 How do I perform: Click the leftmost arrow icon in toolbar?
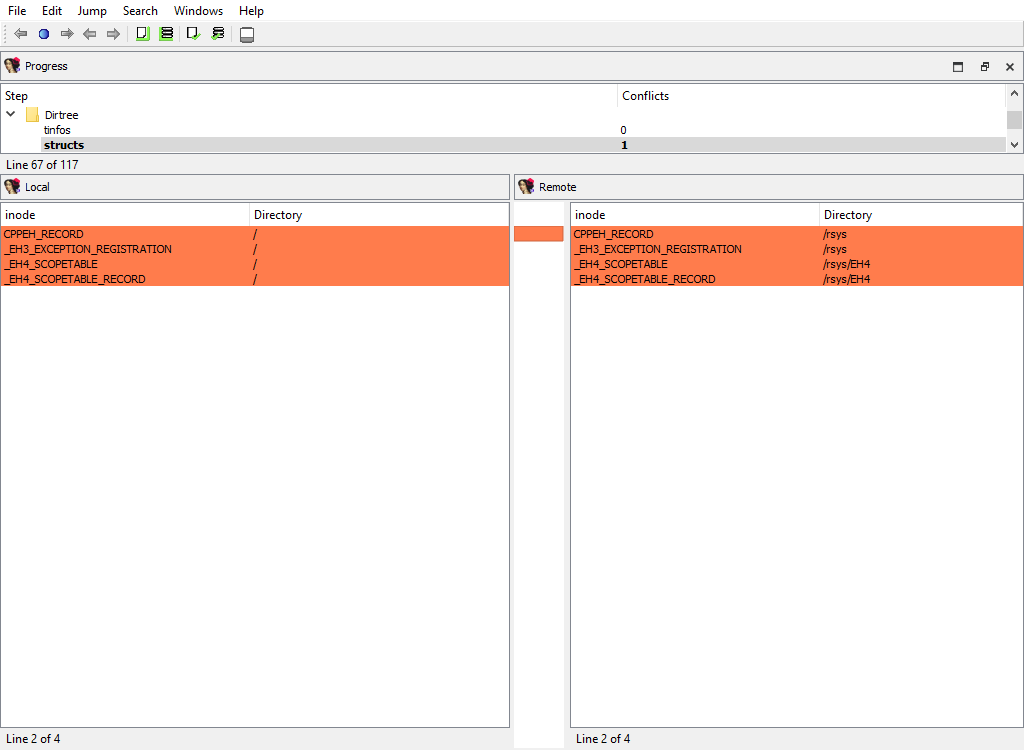tap(20, 34)
